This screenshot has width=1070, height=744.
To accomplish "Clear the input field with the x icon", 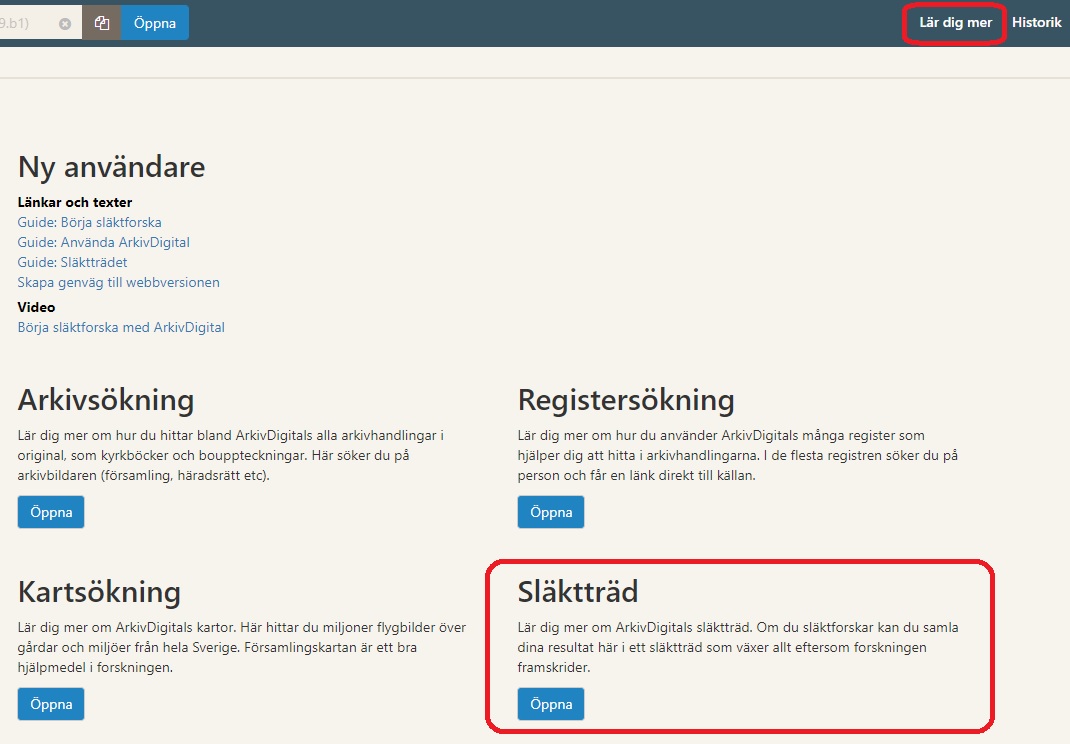I will (65, 24).
